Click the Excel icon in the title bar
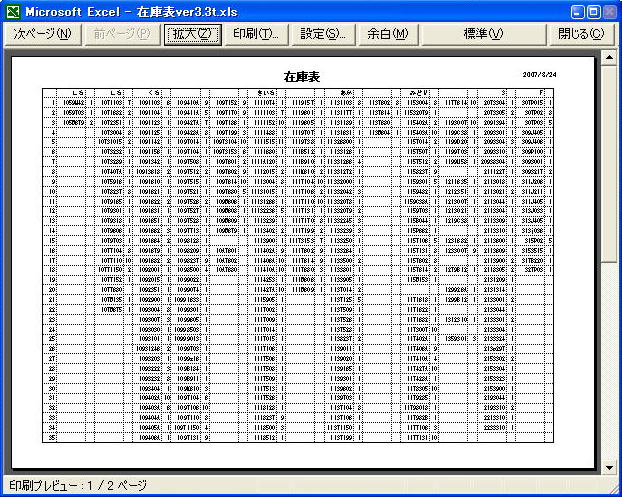This screenshot has width=622, height=497. click(12, 12)
